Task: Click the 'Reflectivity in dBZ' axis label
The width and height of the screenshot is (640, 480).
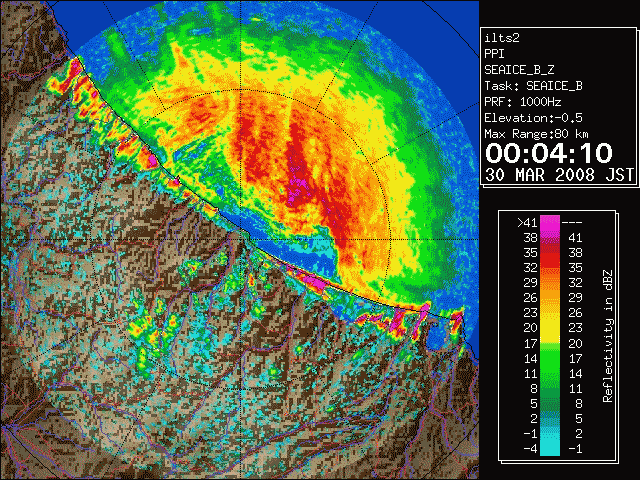Action: tap(607, 336)
